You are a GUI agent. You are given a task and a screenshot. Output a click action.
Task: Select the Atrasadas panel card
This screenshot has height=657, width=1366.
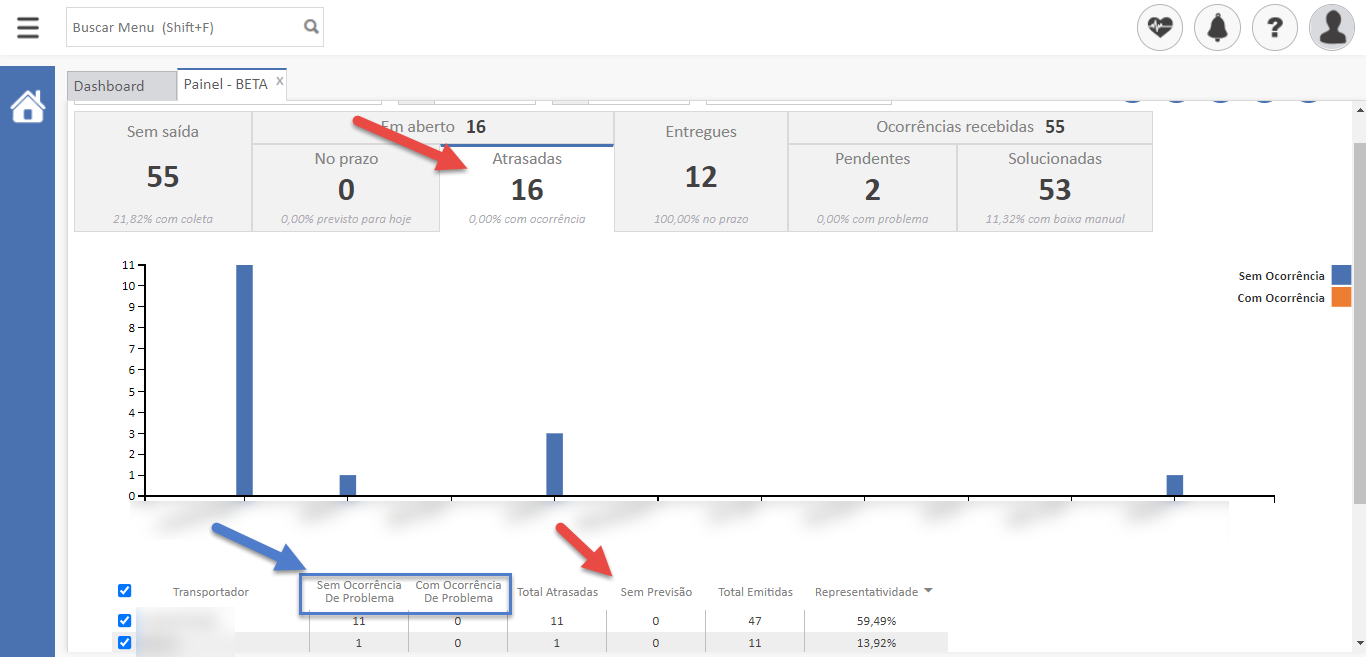coord(527,188)
